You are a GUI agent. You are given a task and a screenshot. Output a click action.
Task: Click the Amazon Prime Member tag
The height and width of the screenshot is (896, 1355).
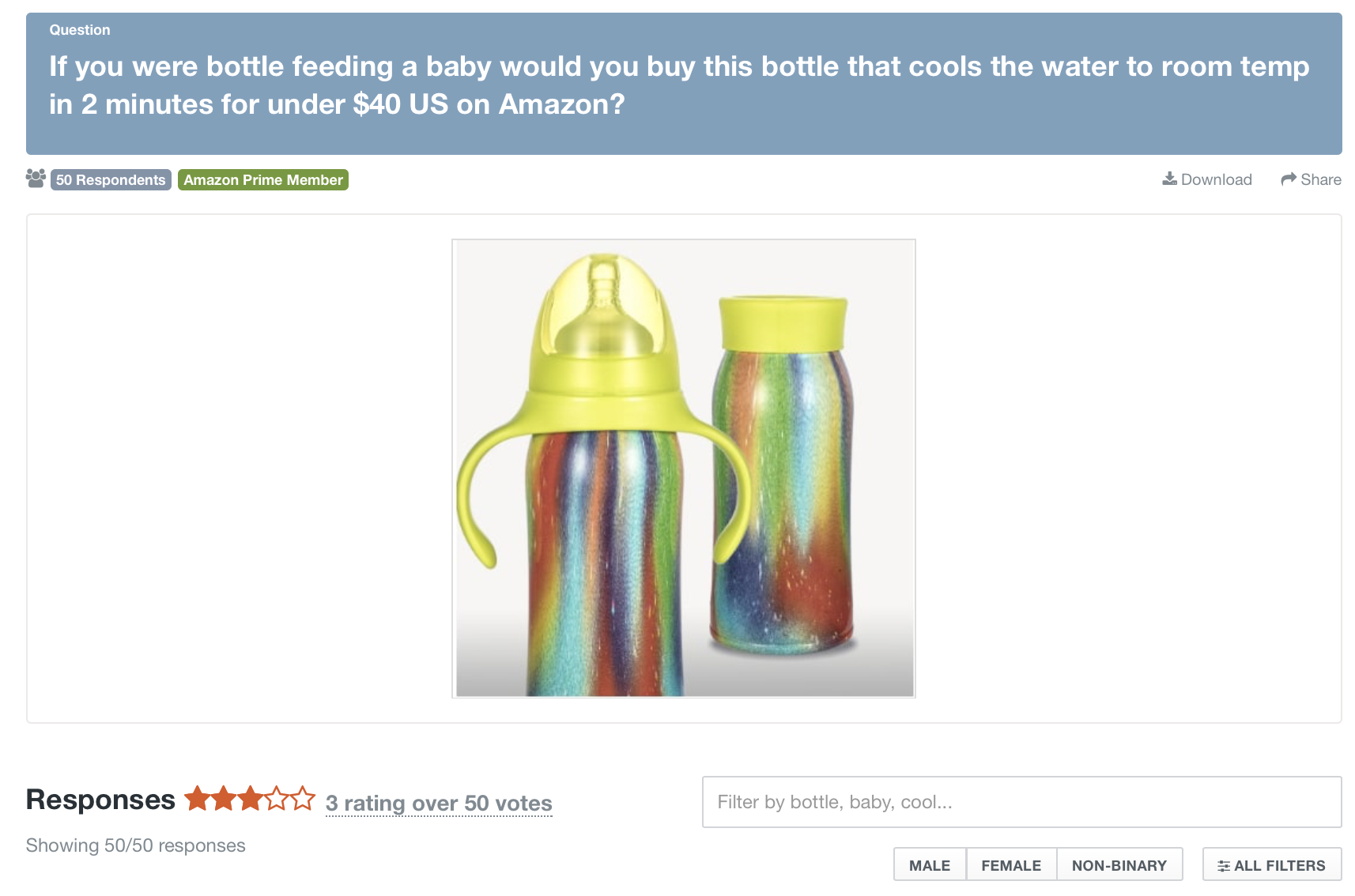point(263,180)
